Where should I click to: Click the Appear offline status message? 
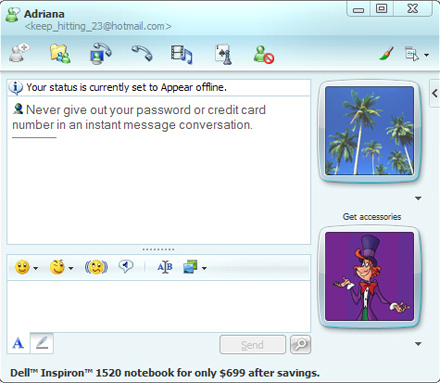click(126, 88)
